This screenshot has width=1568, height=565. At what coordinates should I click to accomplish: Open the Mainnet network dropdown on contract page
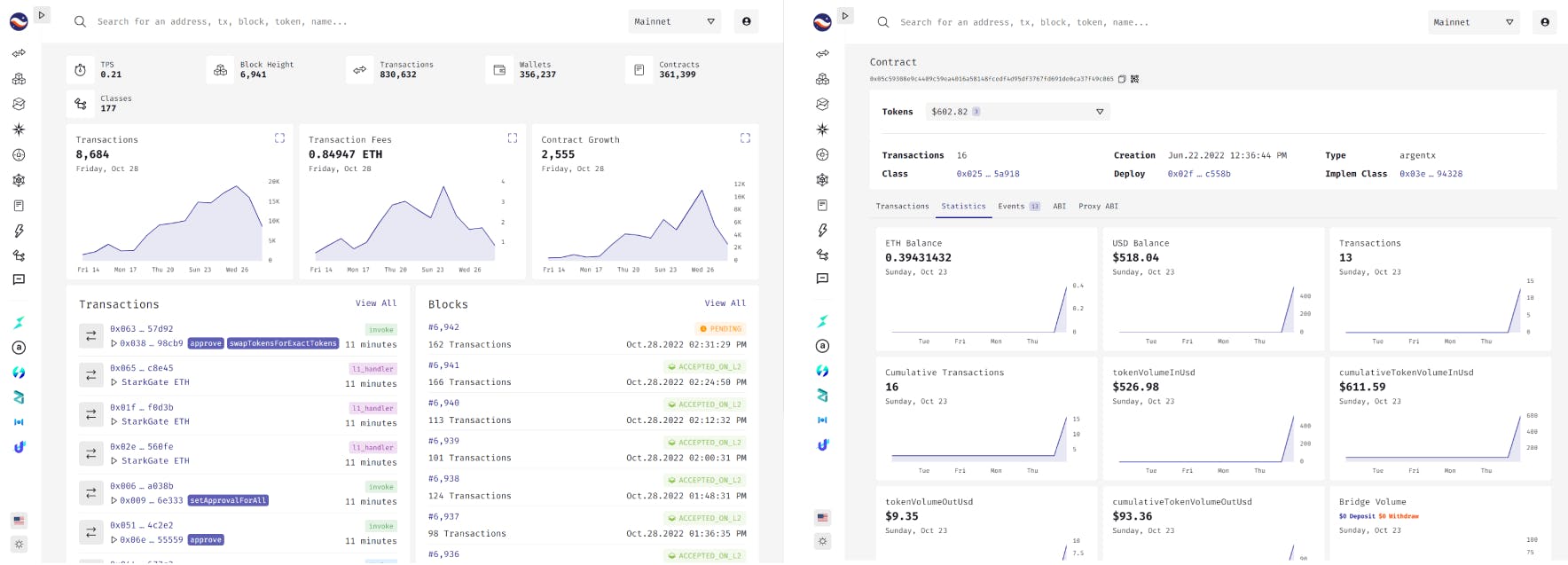[x=1474, y=22]
